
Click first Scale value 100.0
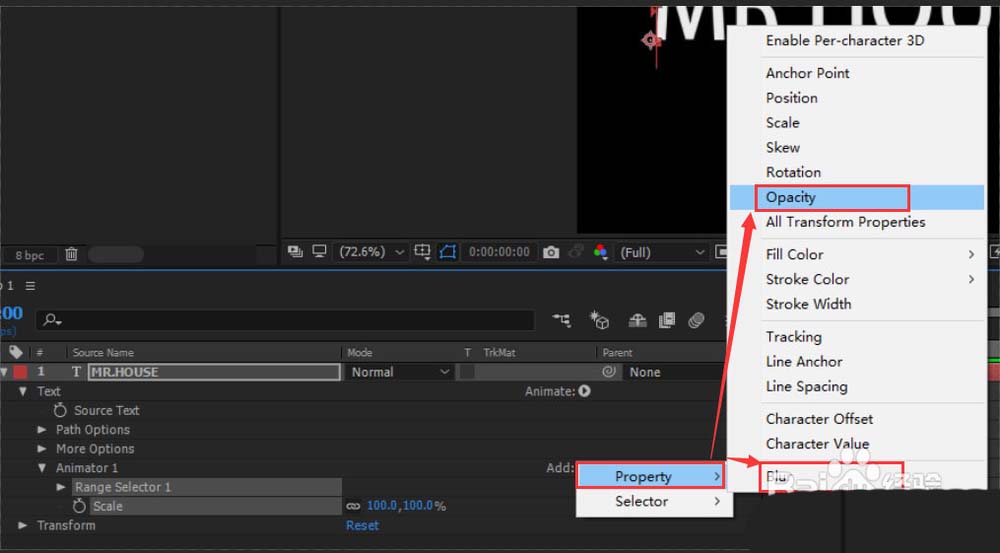pyautogui.click(x=382, y=505)
